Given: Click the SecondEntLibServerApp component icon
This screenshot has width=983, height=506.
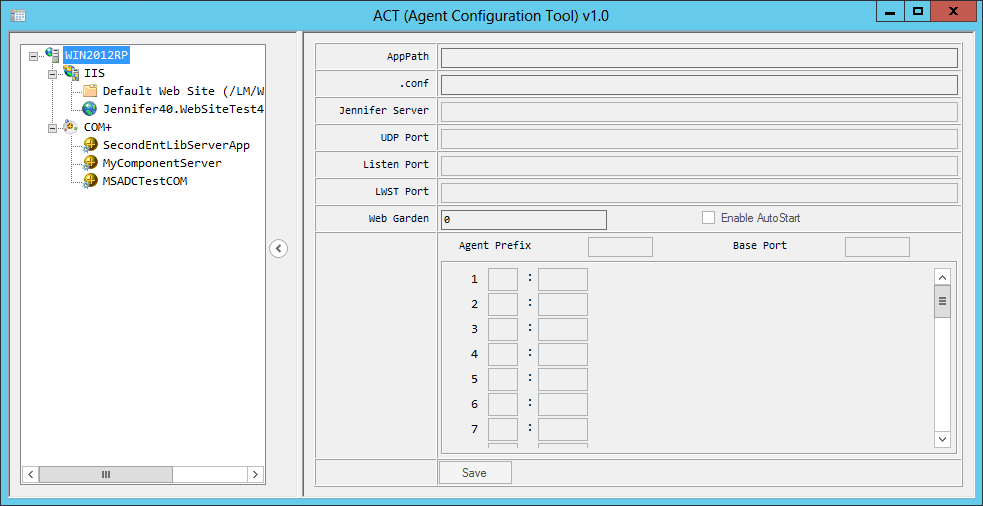Looking at the screenshot, I should pyautogui.click(x=90, y=145).
